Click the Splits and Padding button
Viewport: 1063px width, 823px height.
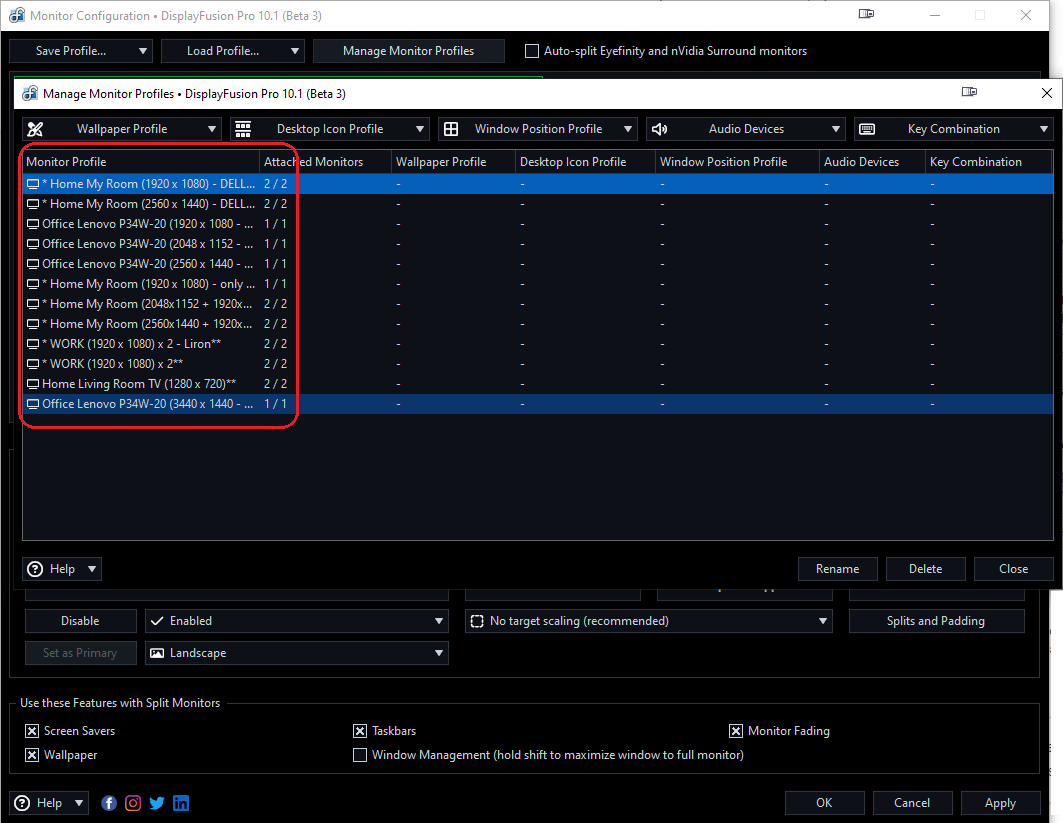936,621
